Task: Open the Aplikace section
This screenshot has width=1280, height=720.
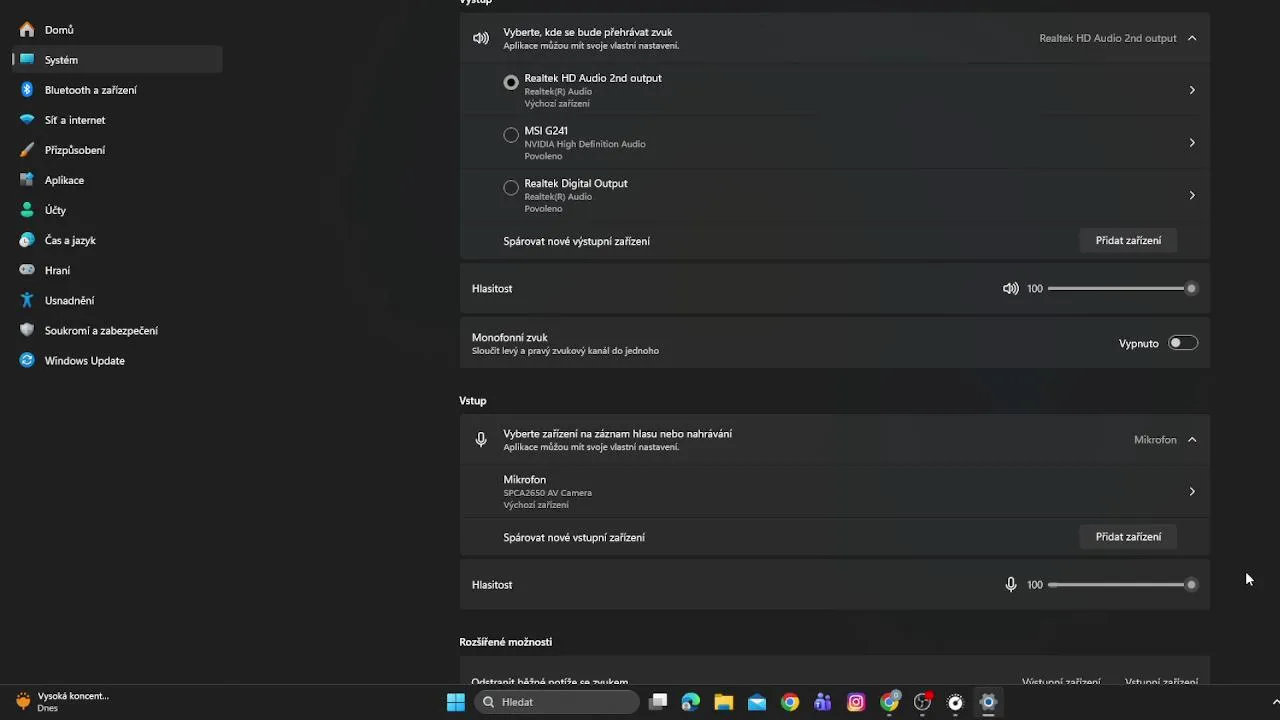Action: point(117,180)
